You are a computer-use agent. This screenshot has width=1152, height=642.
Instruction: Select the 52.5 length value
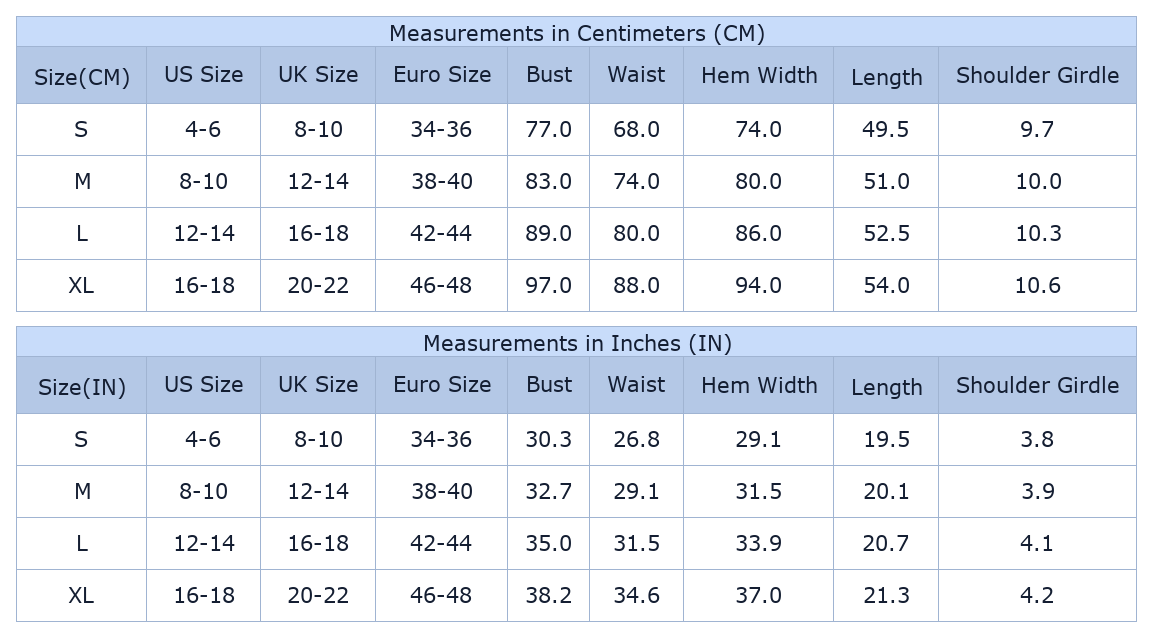[x=886, y=233]
